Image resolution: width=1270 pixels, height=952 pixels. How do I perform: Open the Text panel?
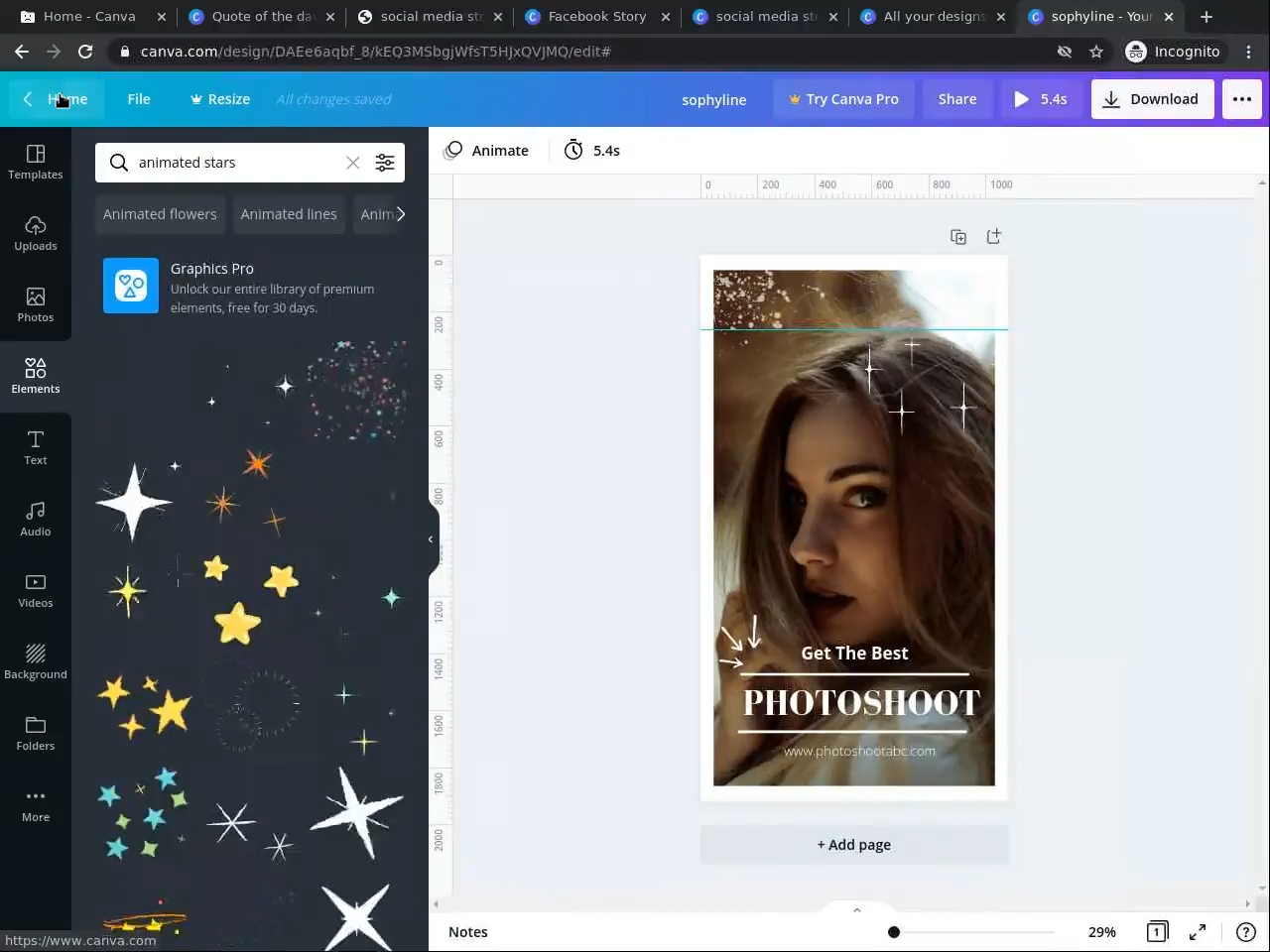coord(36,447)
